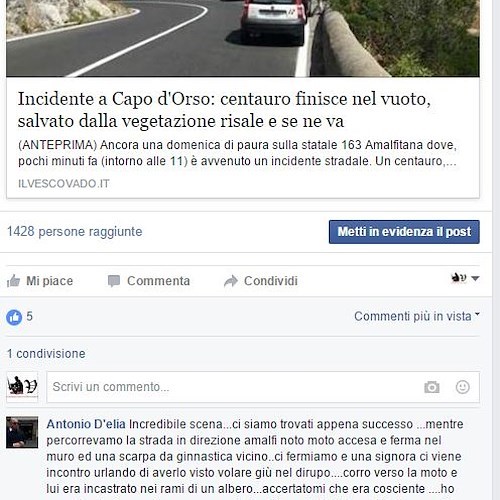Open the page identity selector dropdown
The height and width of the screenshot is (500, 500).
click(x=465, y=278)
